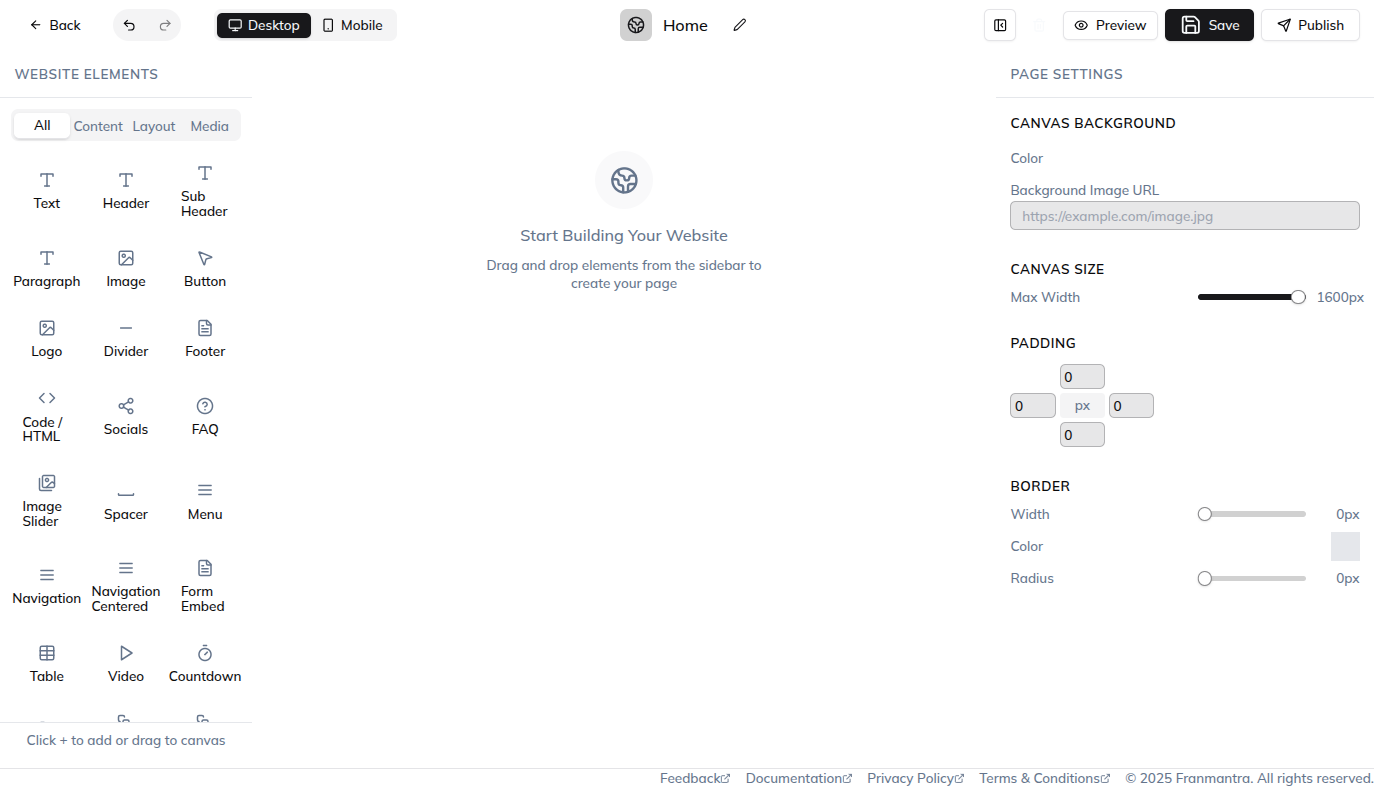Viewport: 1374px width, 787px height.
Task: Add the Button element
Action: click(205, 269)
